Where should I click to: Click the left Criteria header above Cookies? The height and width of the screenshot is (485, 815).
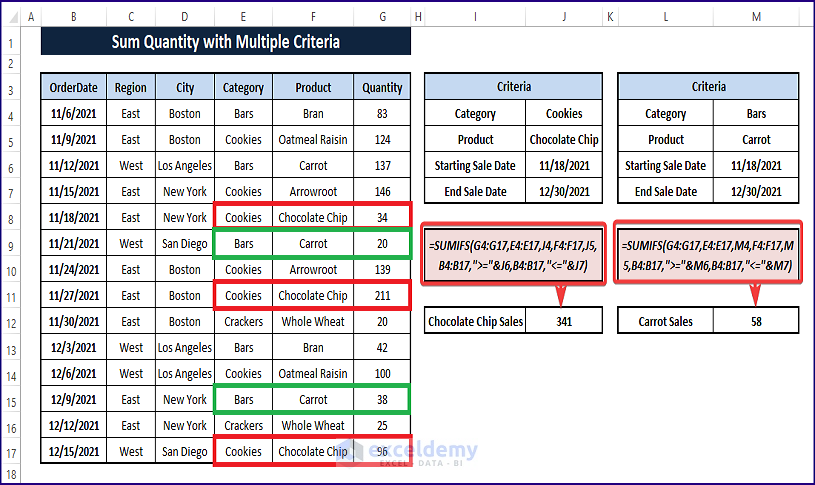[514, 86]
